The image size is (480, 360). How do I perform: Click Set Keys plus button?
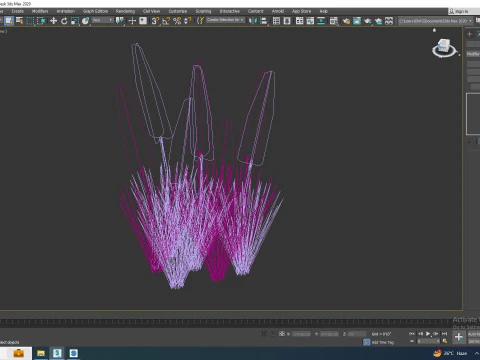pyautogui.click(x=459, y=337)
